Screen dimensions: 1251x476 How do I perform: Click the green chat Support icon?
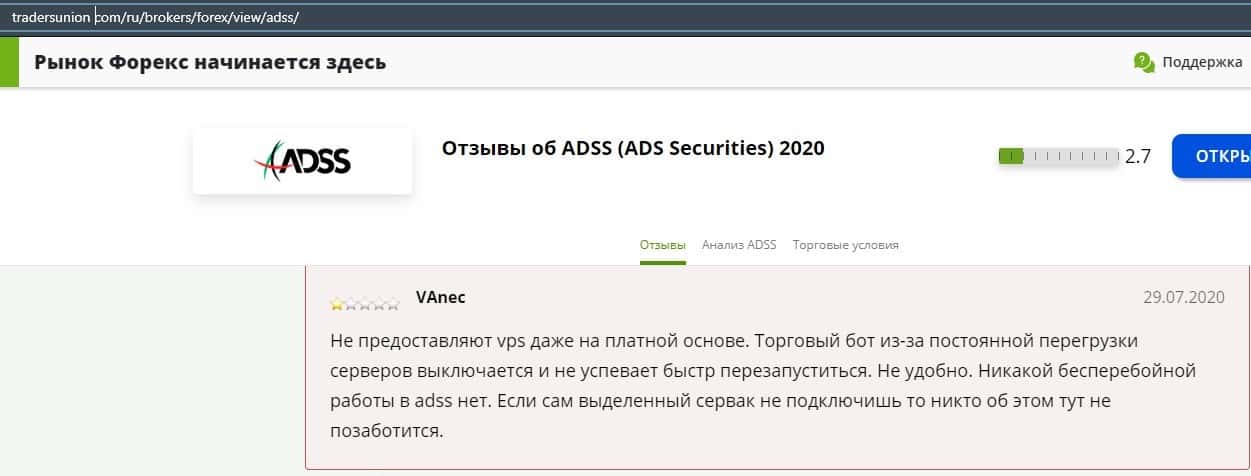[x=1144, y=62]
